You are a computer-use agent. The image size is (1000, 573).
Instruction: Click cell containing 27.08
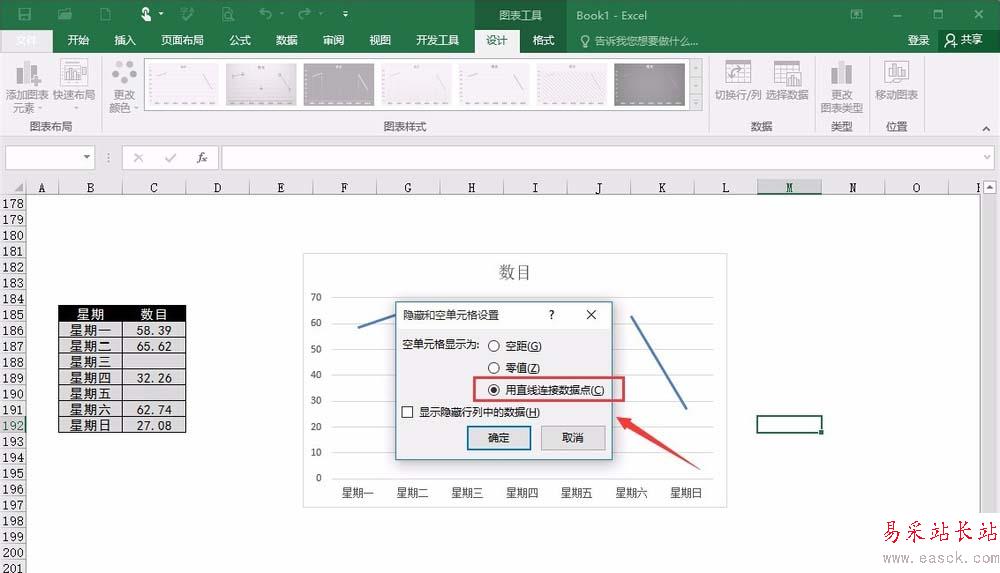coord(154,426)
